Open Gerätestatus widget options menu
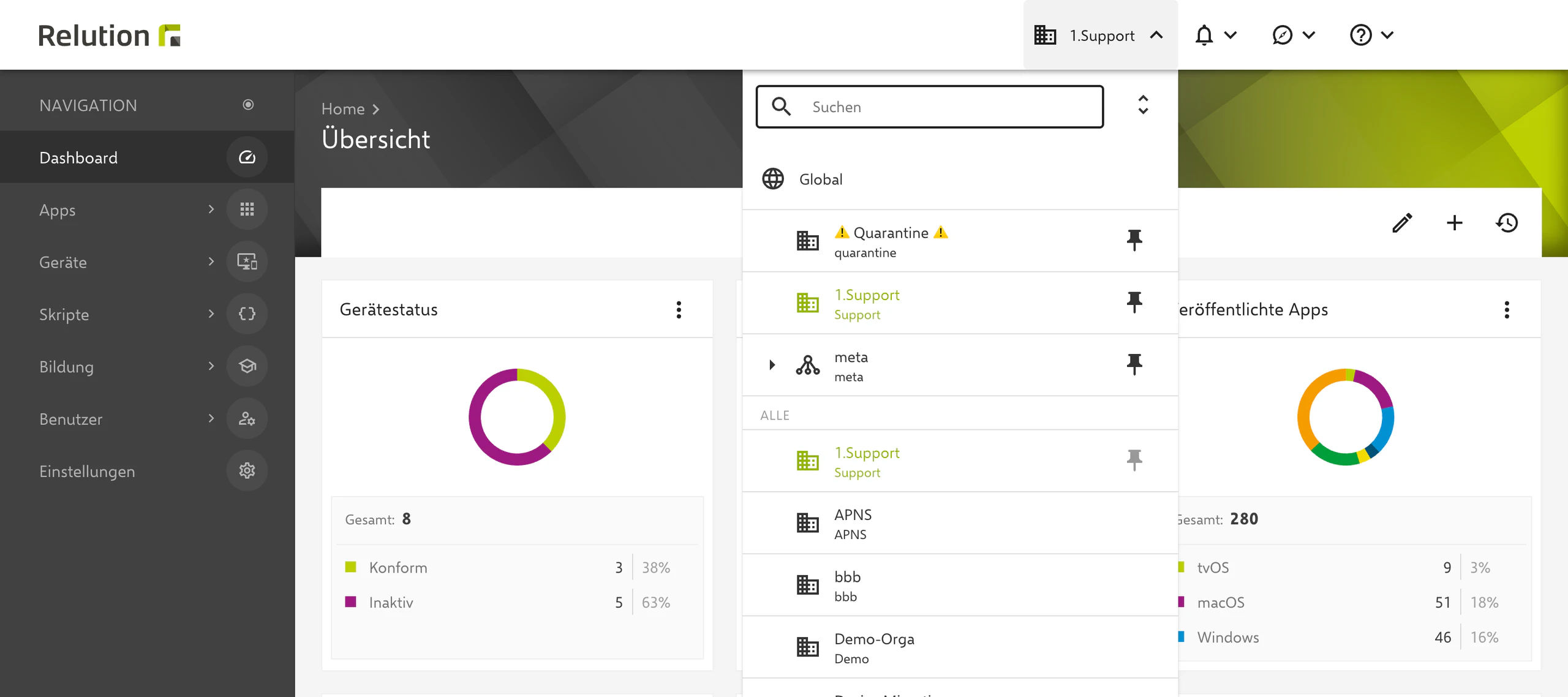The height and width of the screenshot is (697, 1568). pos(679,310)
